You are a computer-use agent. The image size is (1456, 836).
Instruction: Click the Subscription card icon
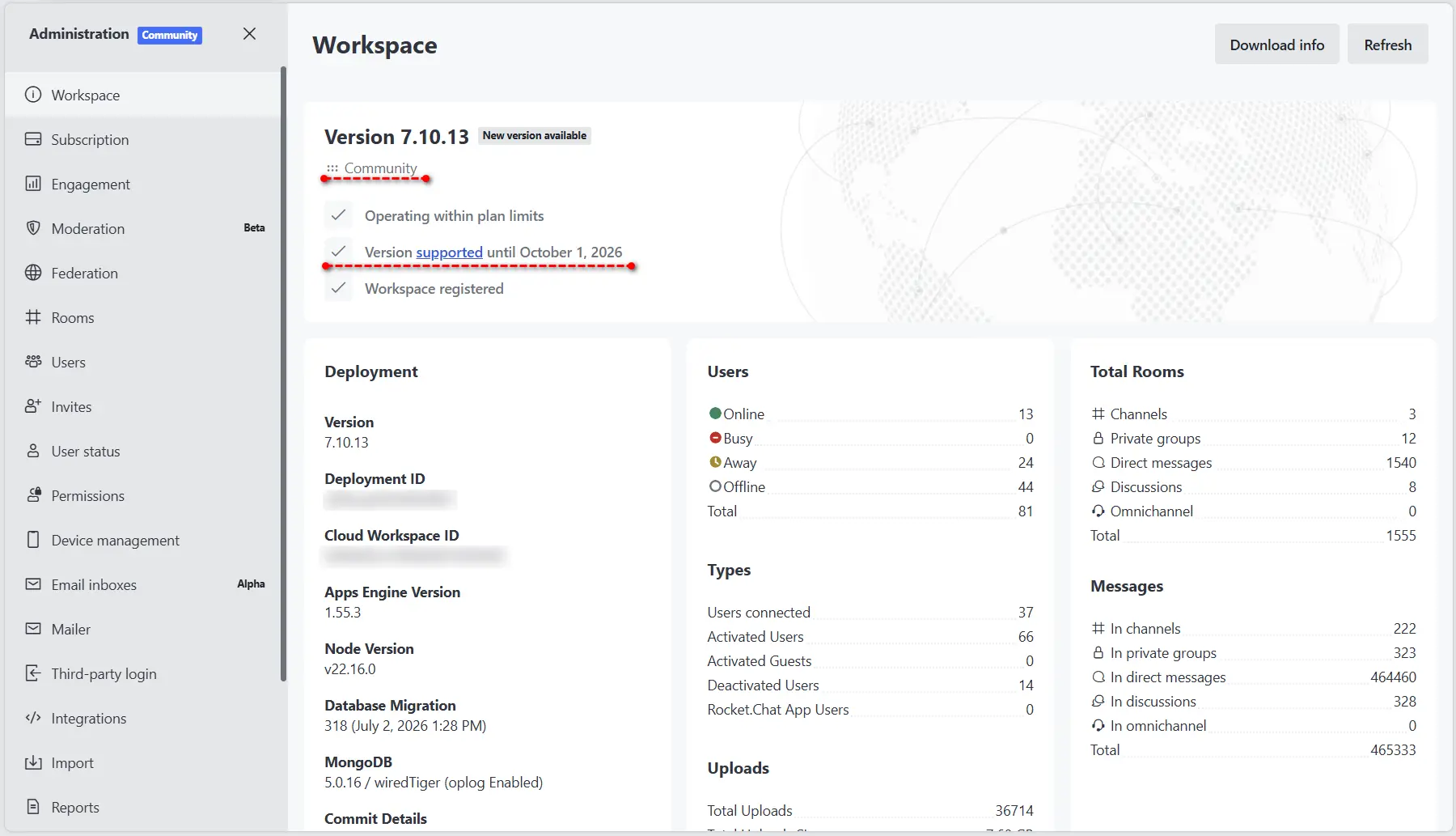33,139
